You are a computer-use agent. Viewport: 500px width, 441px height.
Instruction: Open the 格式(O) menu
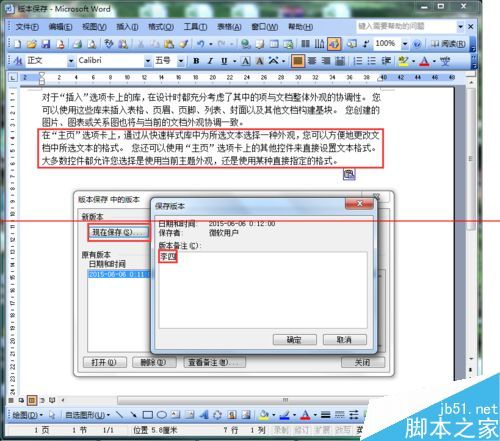tap(161, 27)
